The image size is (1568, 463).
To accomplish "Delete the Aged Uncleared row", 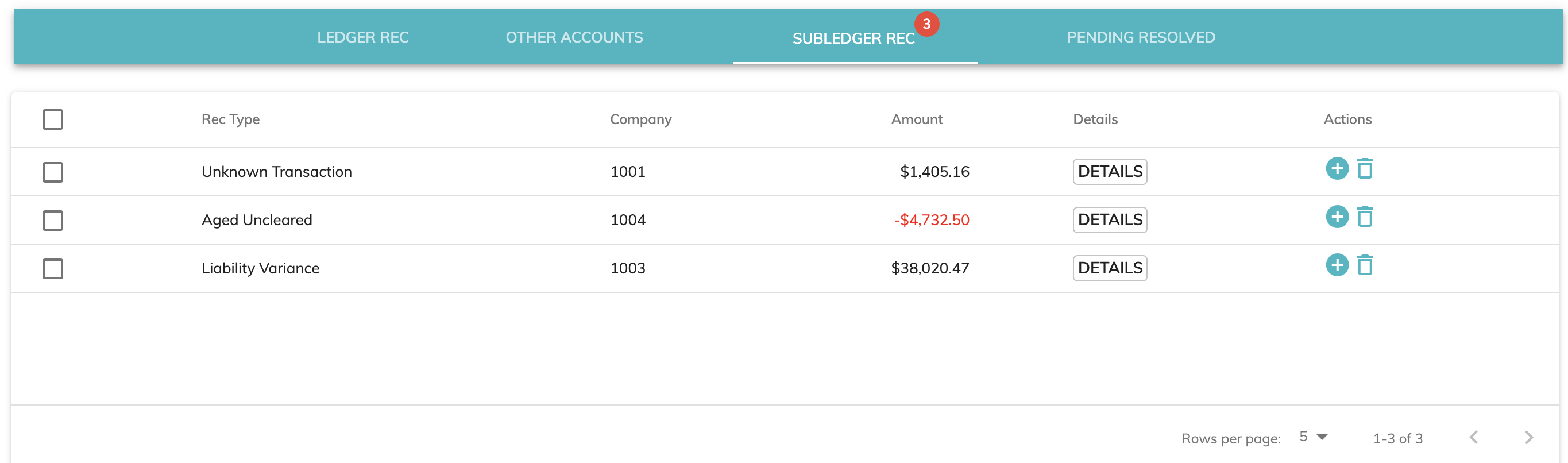I will (1365, 217).
